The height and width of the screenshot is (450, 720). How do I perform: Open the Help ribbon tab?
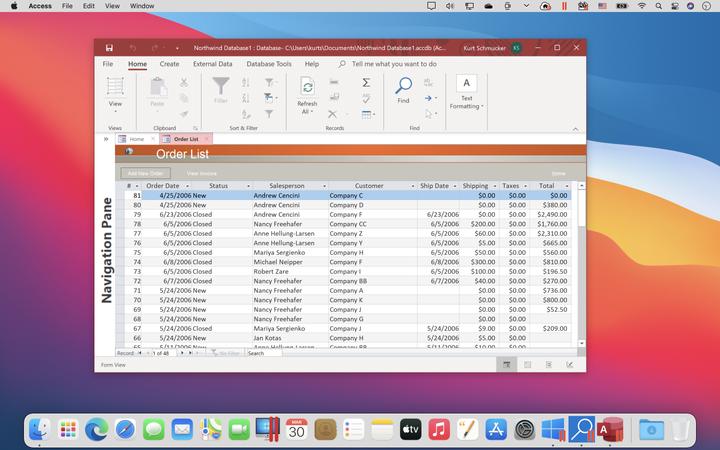(x=312, y=64)
